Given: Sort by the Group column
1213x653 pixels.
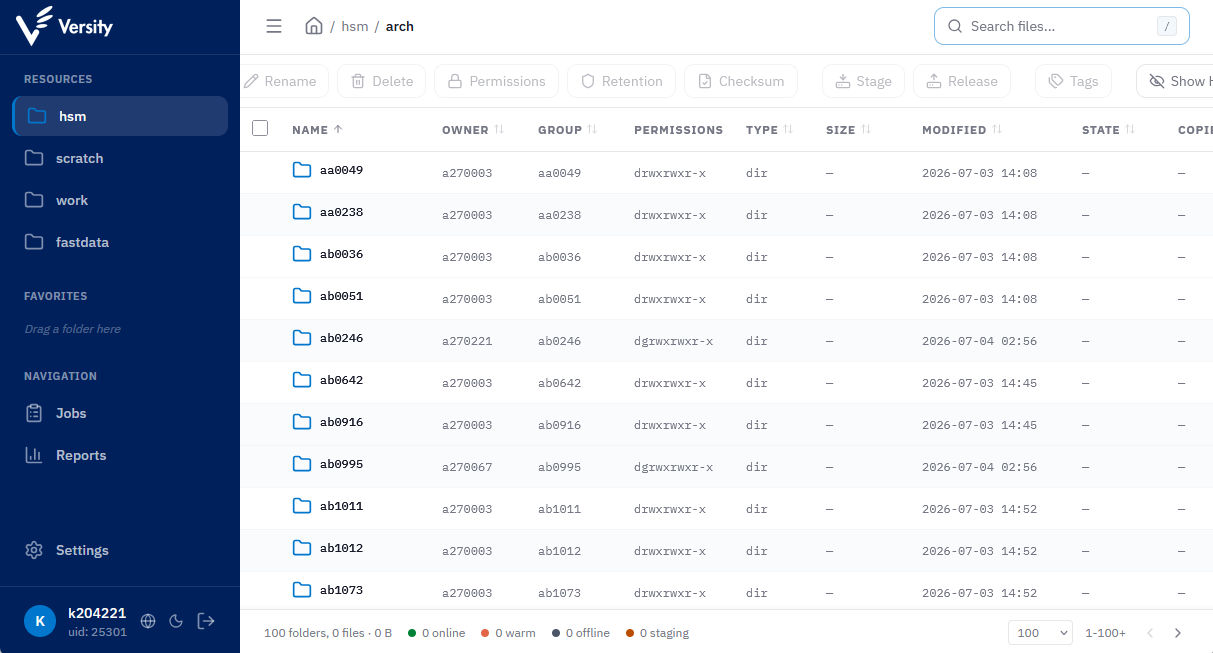Looking at the screenshot, I should point(567,130).
